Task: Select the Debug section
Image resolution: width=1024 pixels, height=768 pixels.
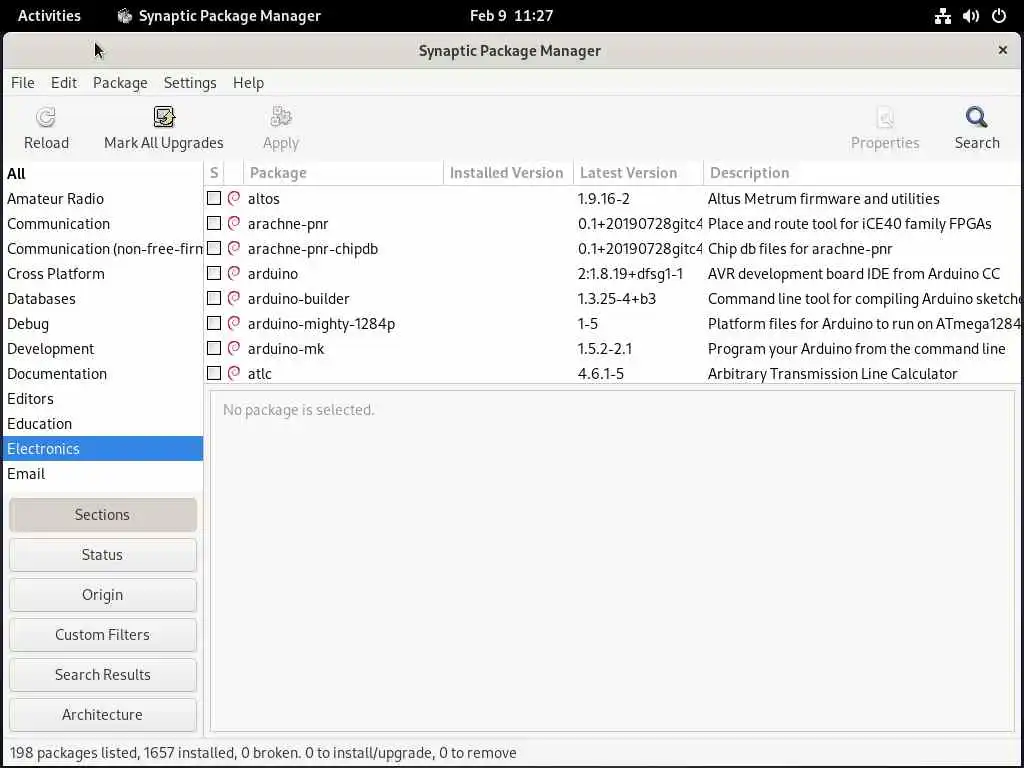Action: point(103,324)
